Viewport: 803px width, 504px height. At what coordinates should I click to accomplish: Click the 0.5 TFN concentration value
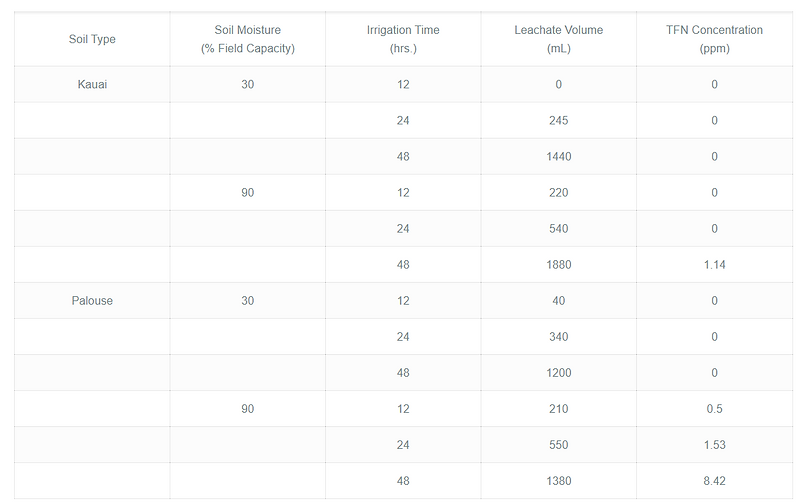pyautogui.click(x=714, y=408)
